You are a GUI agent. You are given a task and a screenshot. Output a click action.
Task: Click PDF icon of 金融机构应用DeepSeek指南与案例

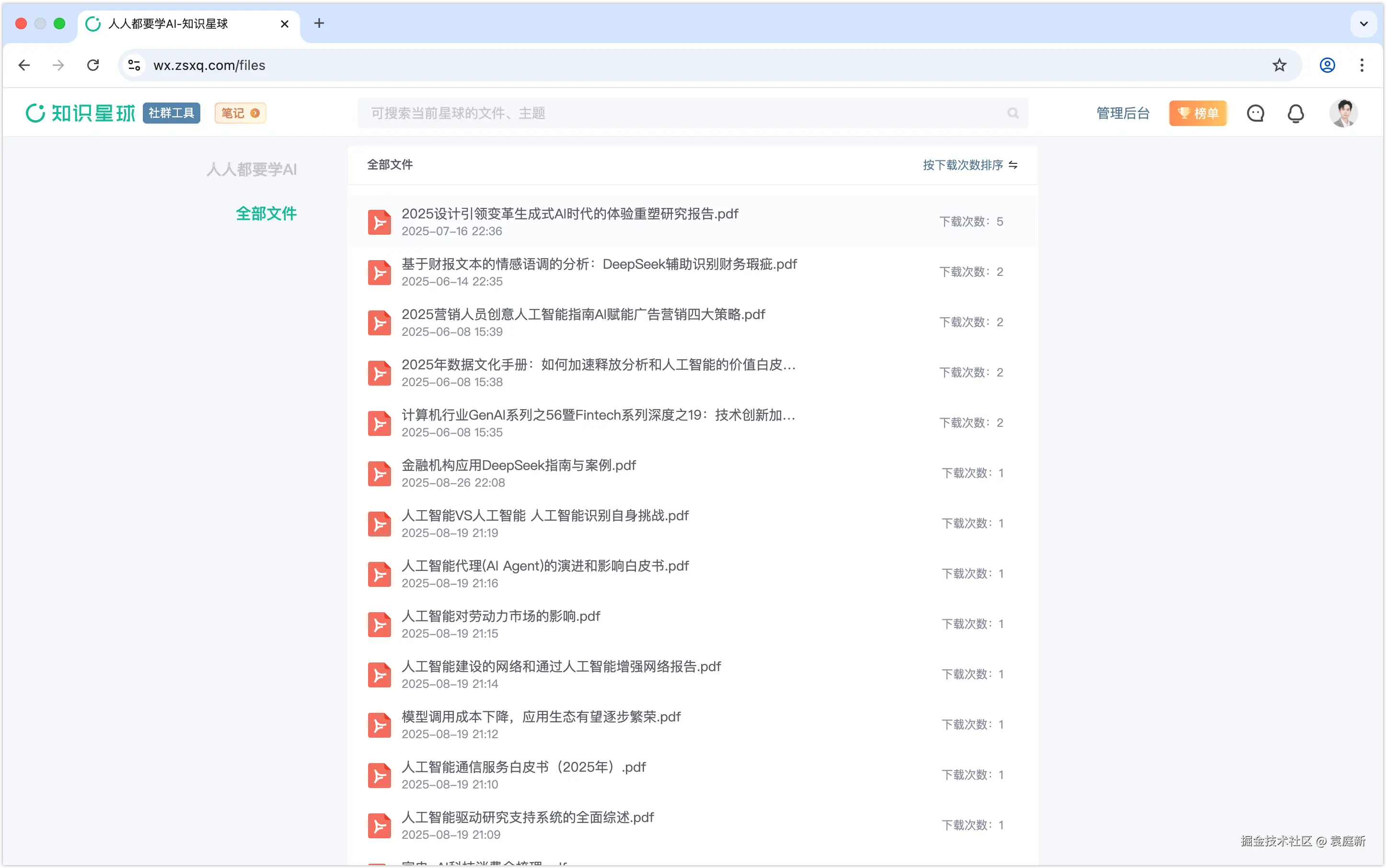[379, 474]
